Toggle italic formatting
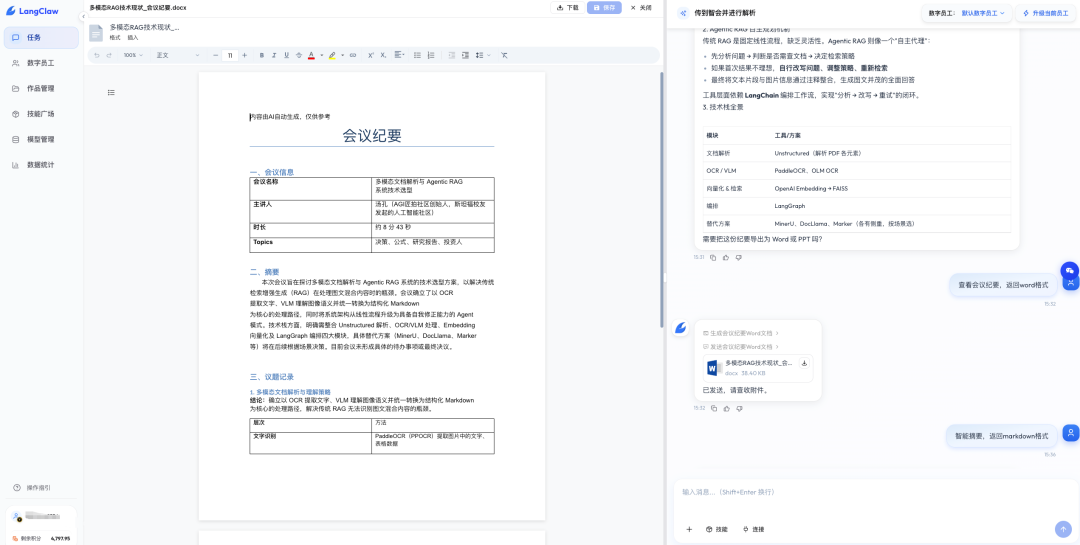 (x=274, y=55)
